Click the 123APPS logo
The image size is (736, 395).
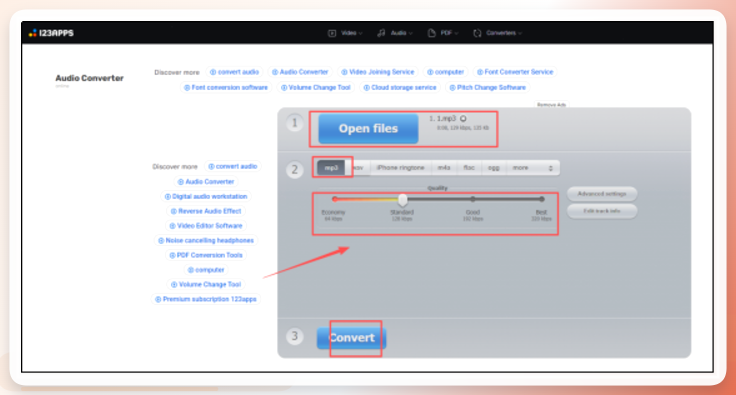coord(51,33)
